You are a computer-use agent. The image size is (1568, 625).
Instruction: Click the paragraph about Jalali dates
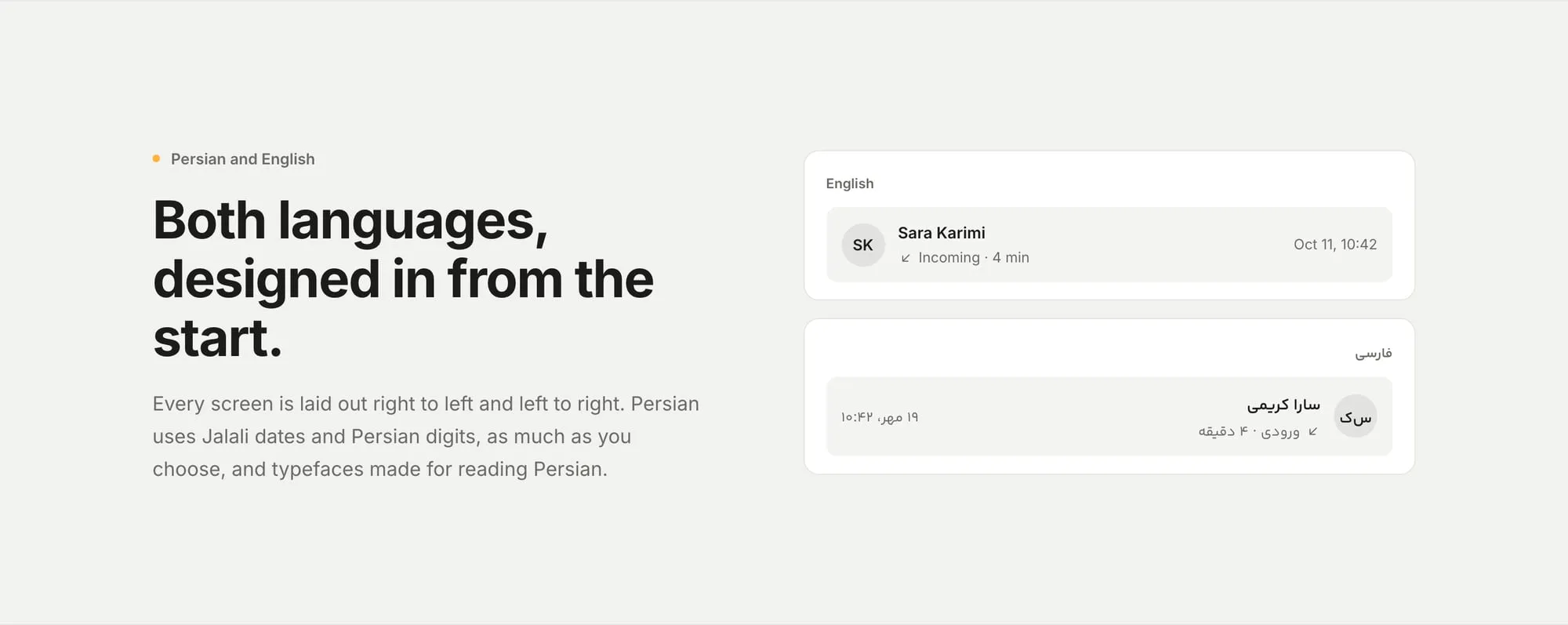(426, 436)
